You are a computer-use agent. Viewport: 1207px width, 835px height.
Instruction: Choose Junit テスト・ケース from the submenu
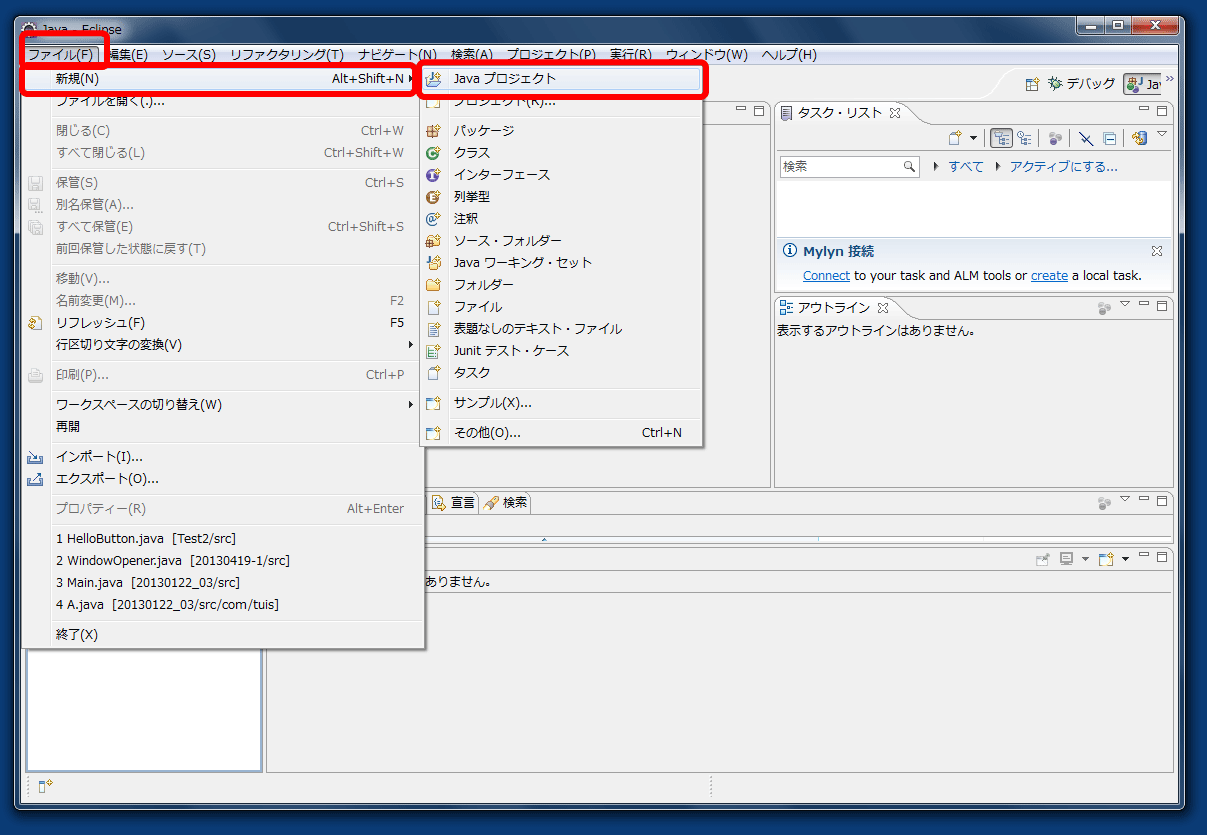pos(561,351)
